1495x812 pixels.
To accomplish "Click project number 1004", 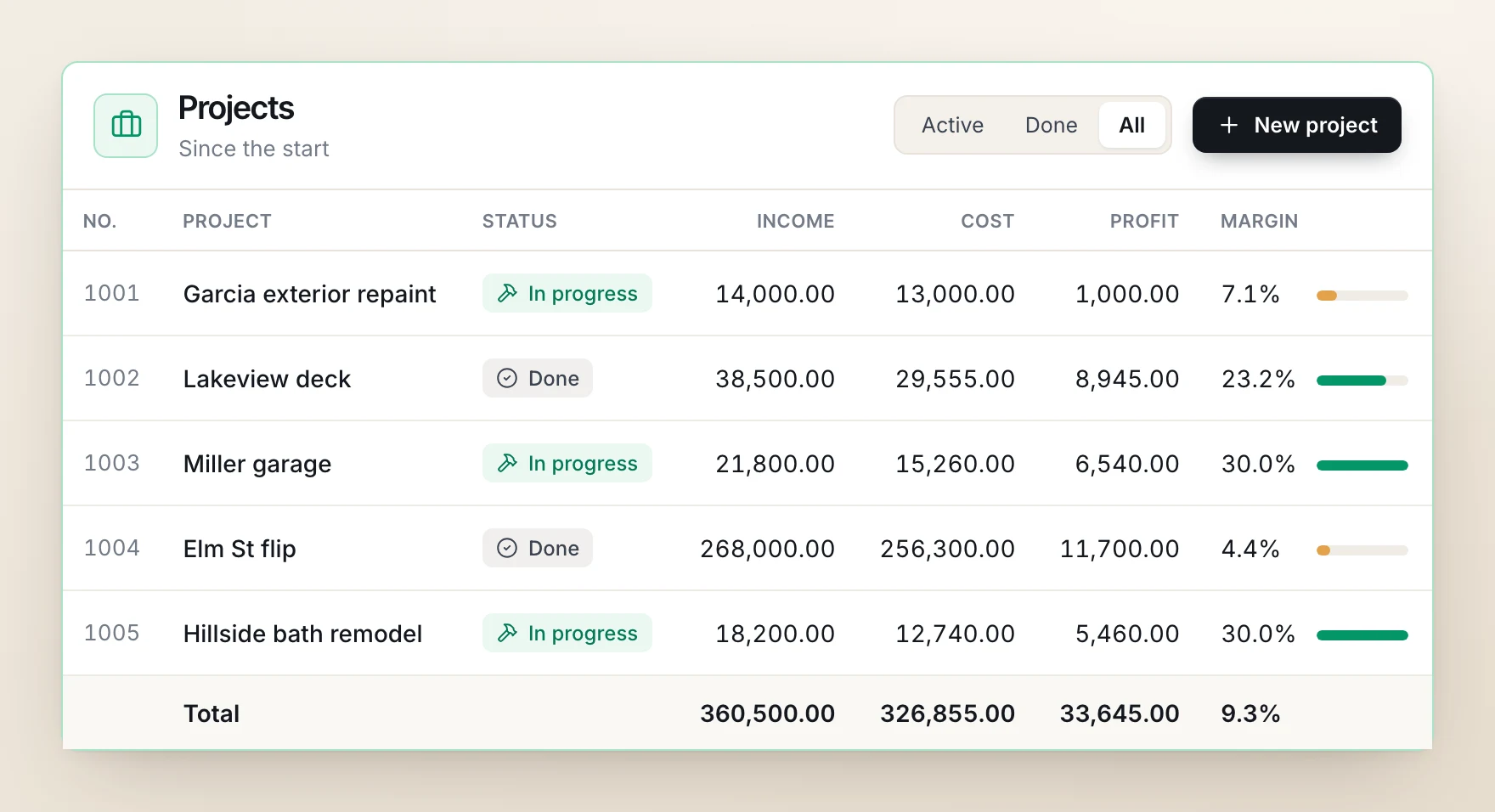I will point(111,548).
